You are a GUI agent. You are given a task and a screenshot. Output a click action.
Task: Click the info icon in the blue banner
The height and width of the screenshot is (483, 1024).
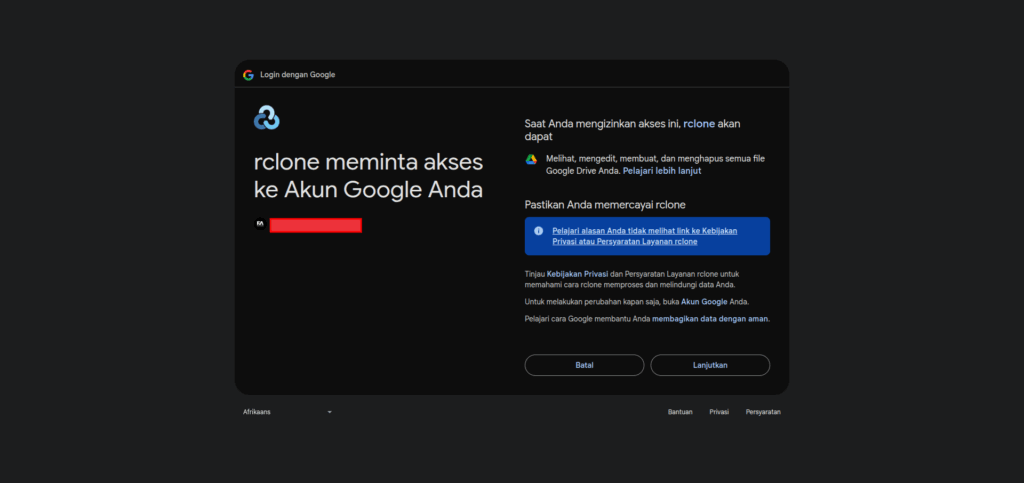click(x=539, y=231)
